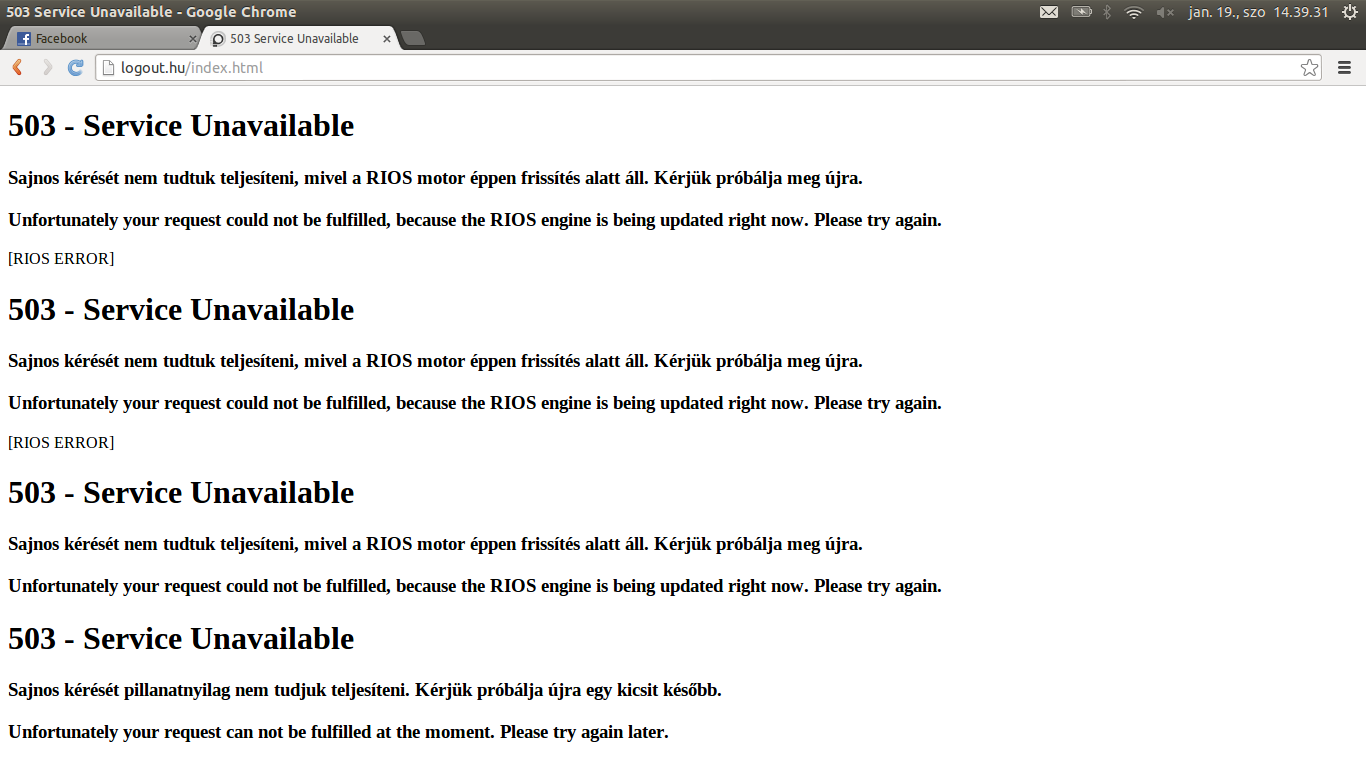Image resolution: width=1366 pixels, height=768 pixels.
Task: Click the address bar showing logout.hu/index.html
Action: pos(709,68)
